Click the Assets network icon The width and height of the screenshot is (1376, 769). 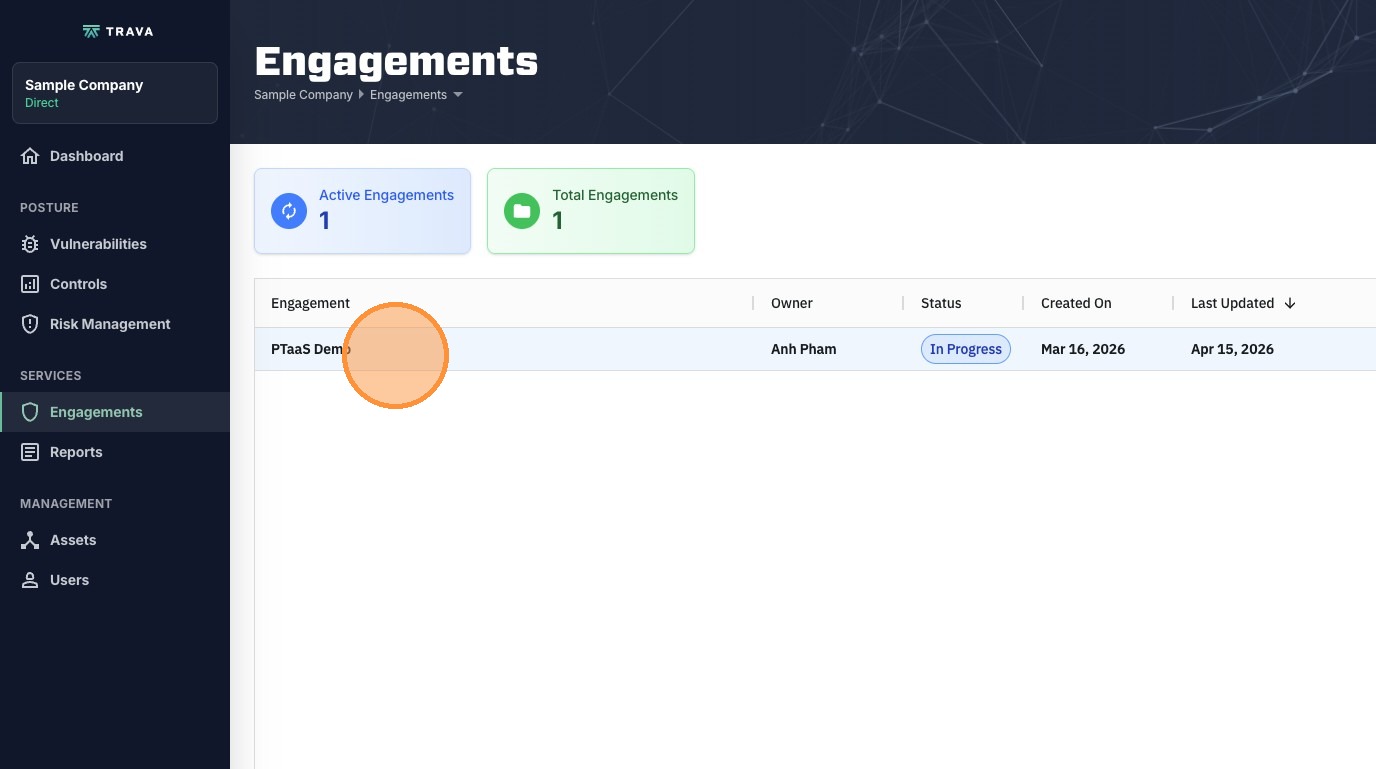click(30, 540)
